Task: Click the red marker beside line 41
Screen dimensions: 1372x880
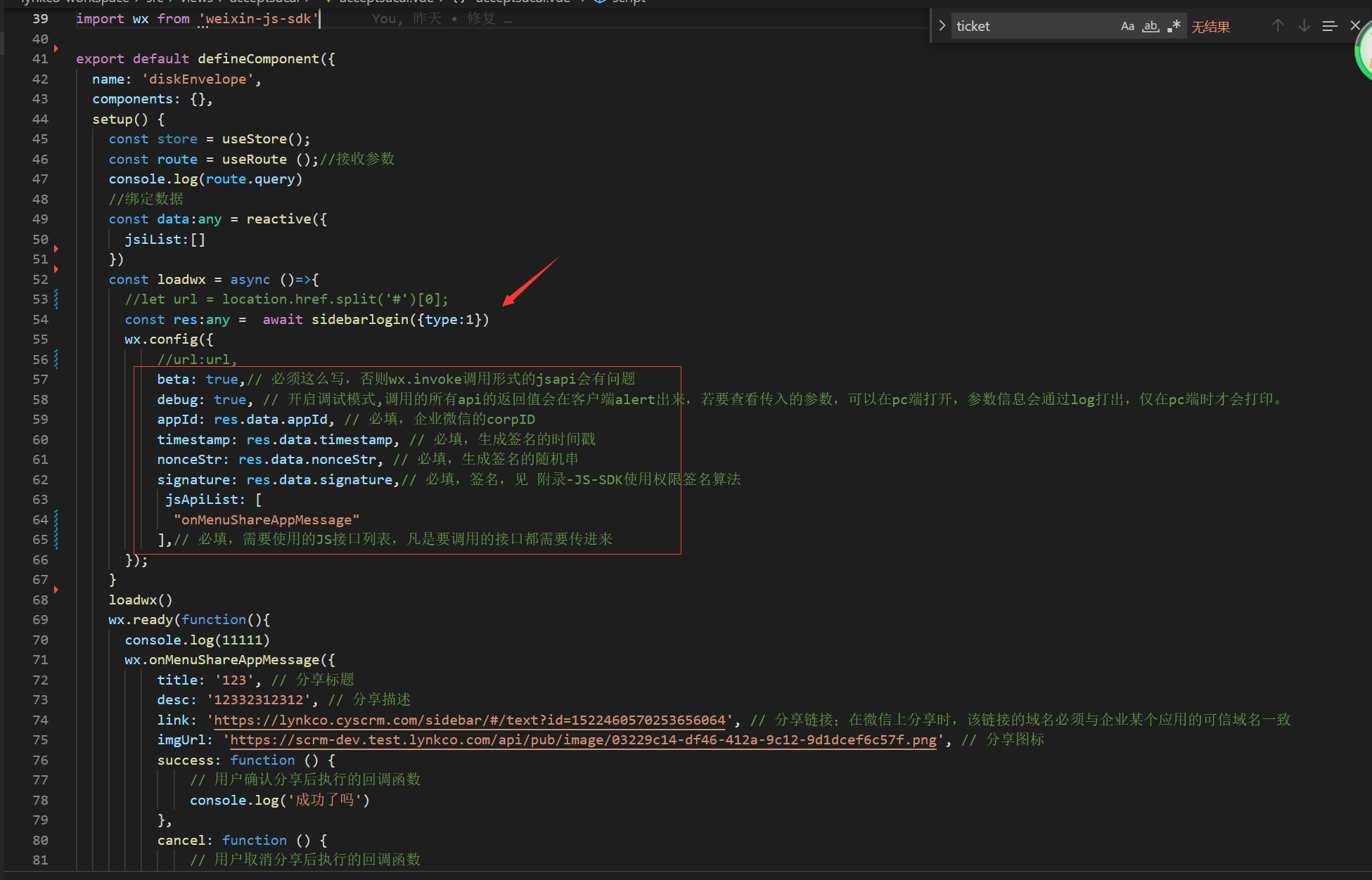Action: pos(56,48)
